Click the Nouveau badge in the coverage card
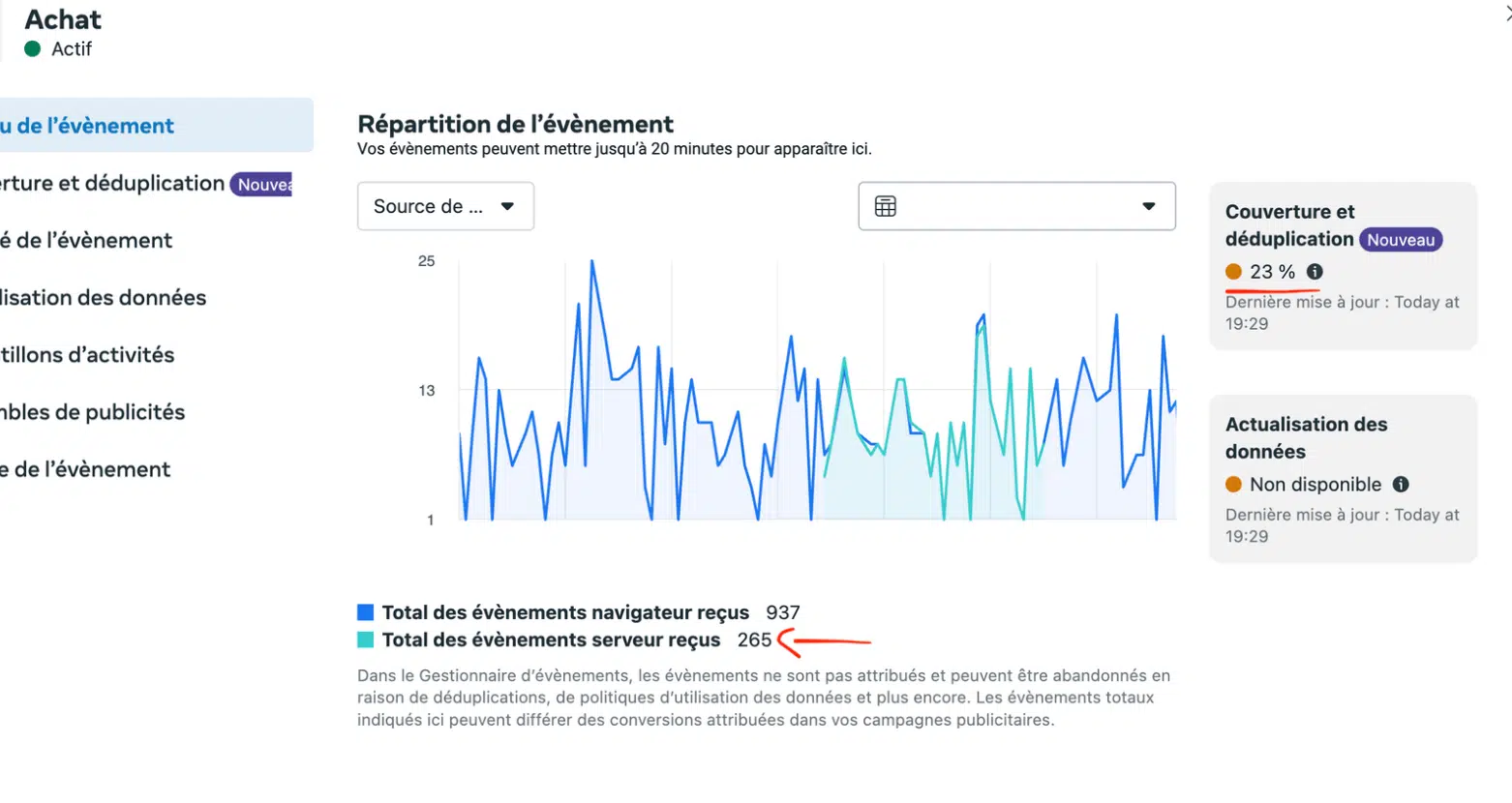 1400,240
